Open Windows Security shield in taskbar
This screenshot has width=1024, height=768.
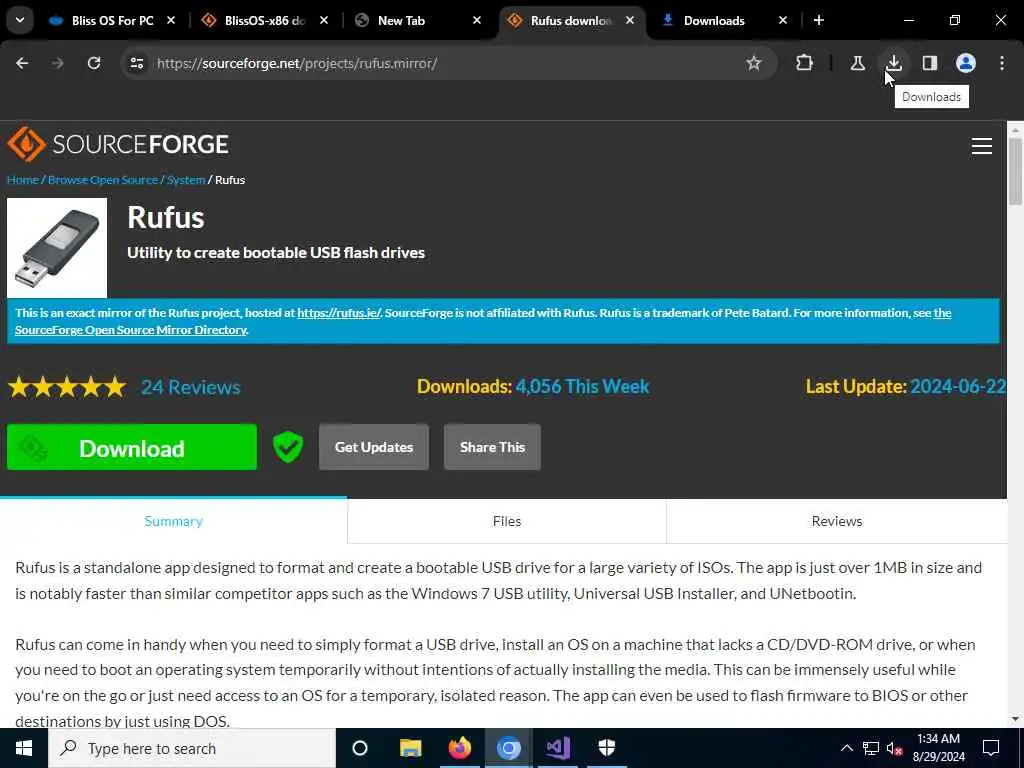pyautogui.click(x=607, y=748)
